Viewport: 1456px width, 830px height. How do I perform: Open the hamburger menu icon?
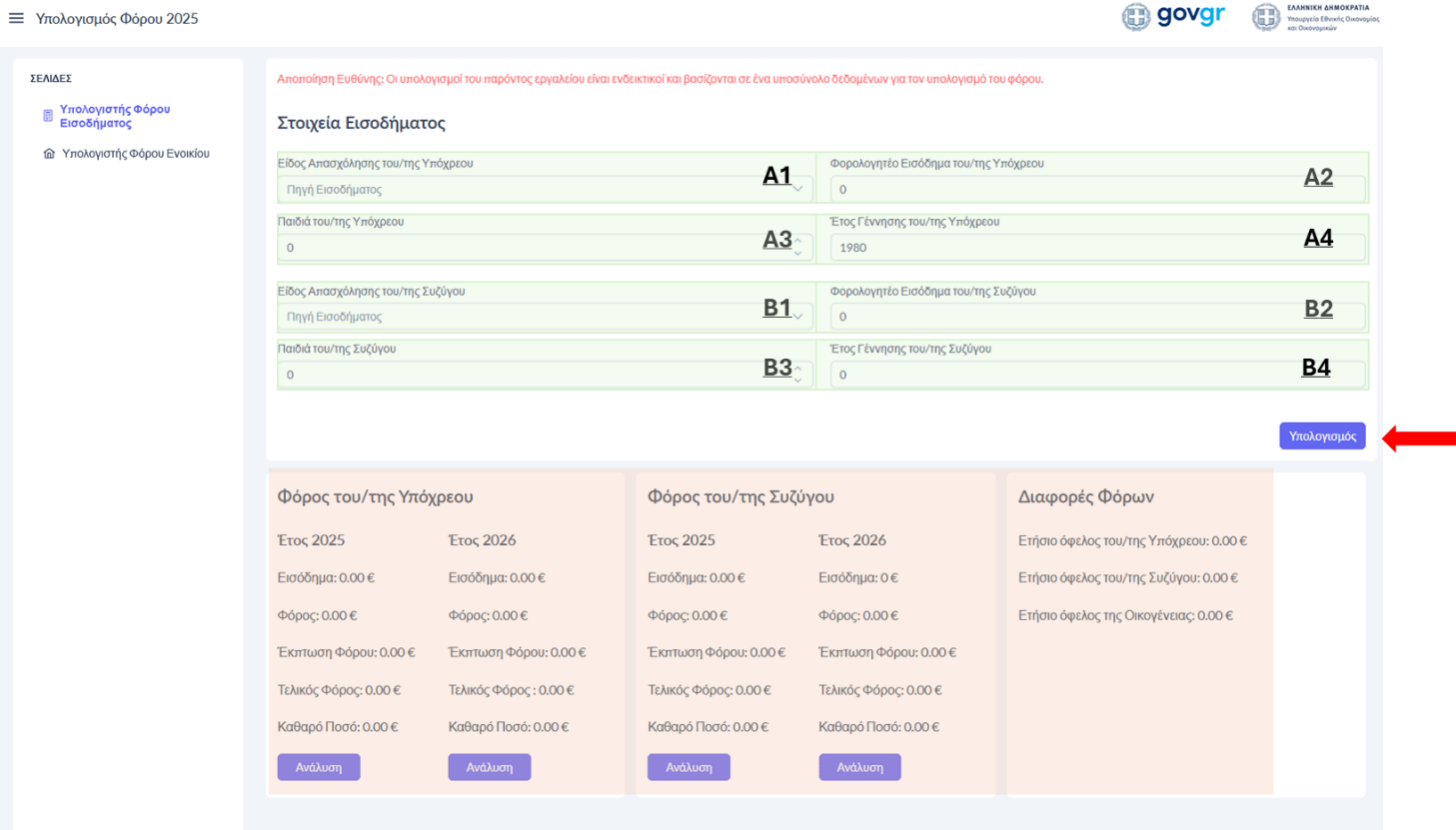pyautogui.click(x=16, y=18)
